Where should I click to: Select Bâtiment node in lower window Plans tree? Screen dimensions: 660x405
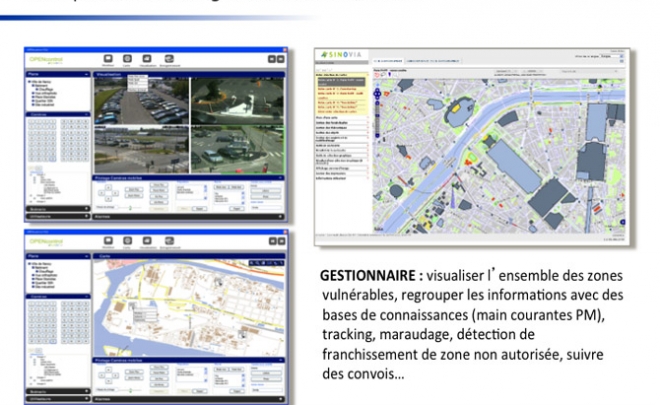(x=40, y=267)
